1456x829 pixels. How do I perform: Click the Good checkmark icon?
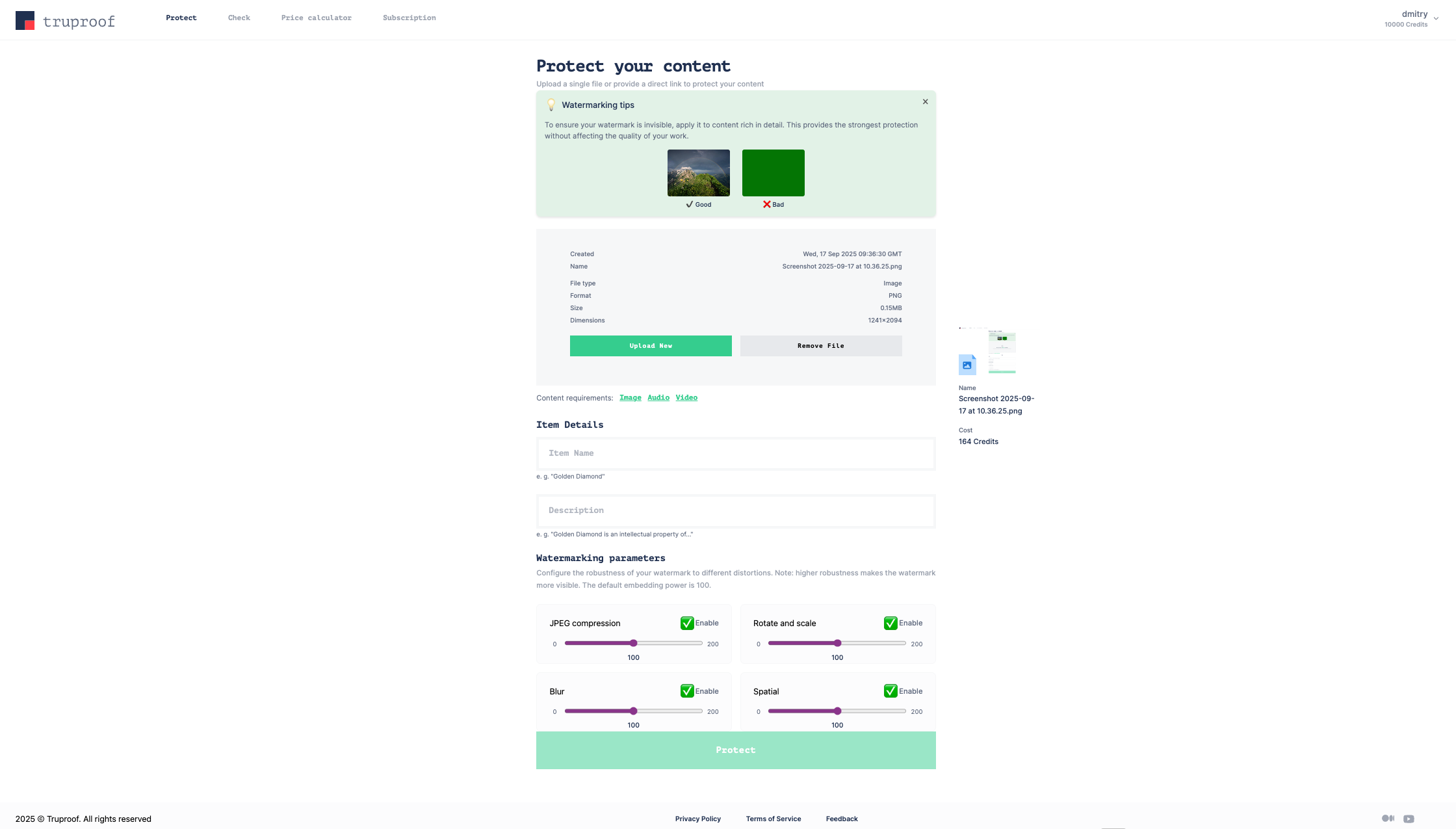pyautogui.click(x=690, y=204)
